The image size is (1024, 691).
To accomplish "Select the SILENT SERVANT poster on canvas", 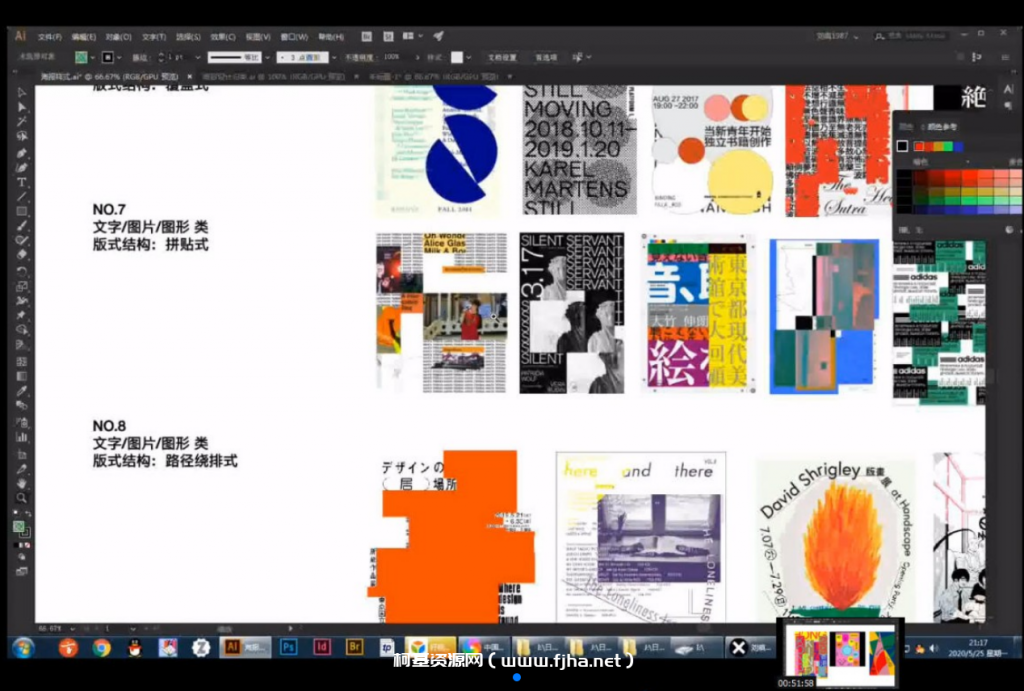I will click(571, 313).
